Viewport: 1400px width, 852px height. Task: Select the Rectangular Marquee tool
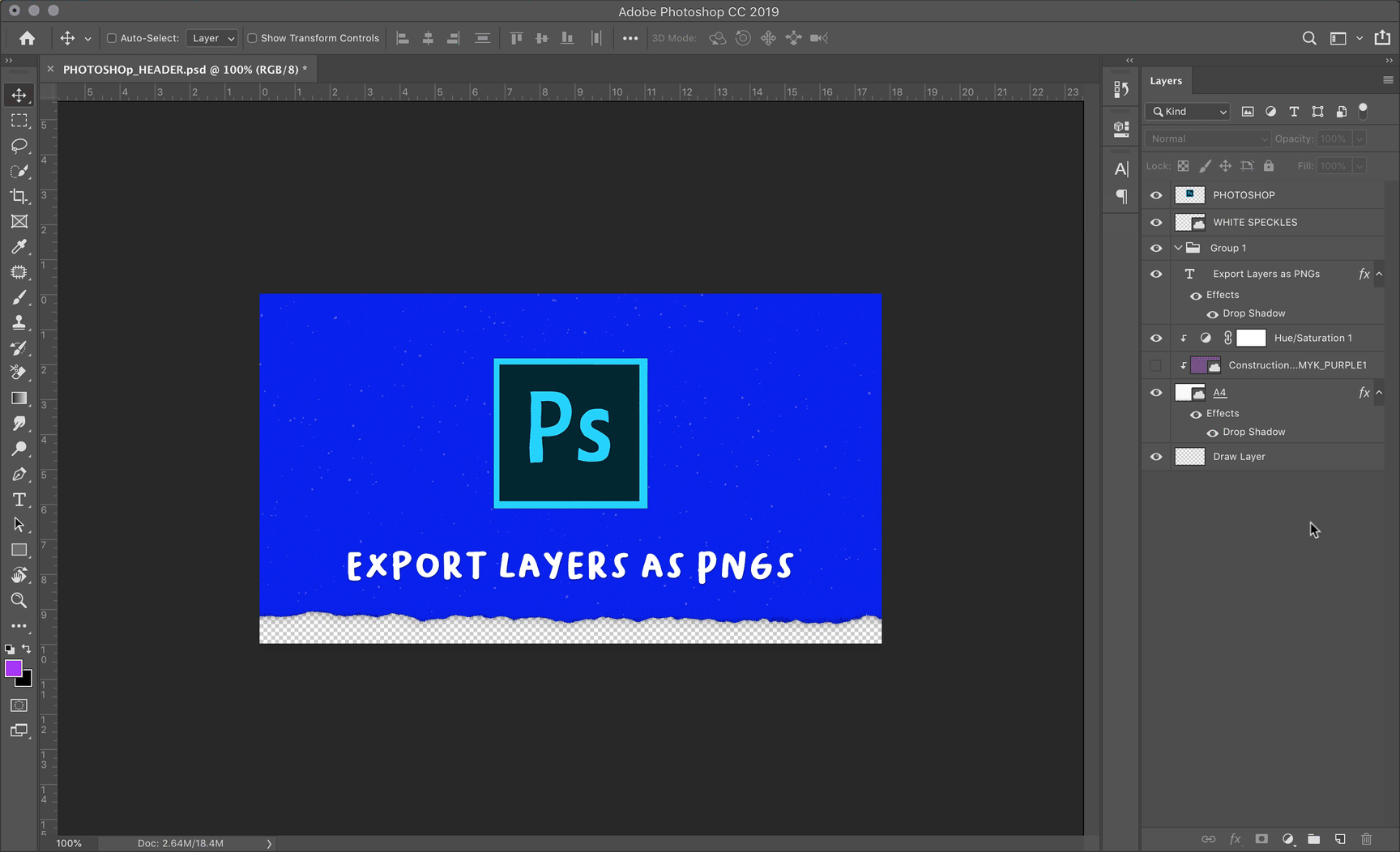click(19, 121)
